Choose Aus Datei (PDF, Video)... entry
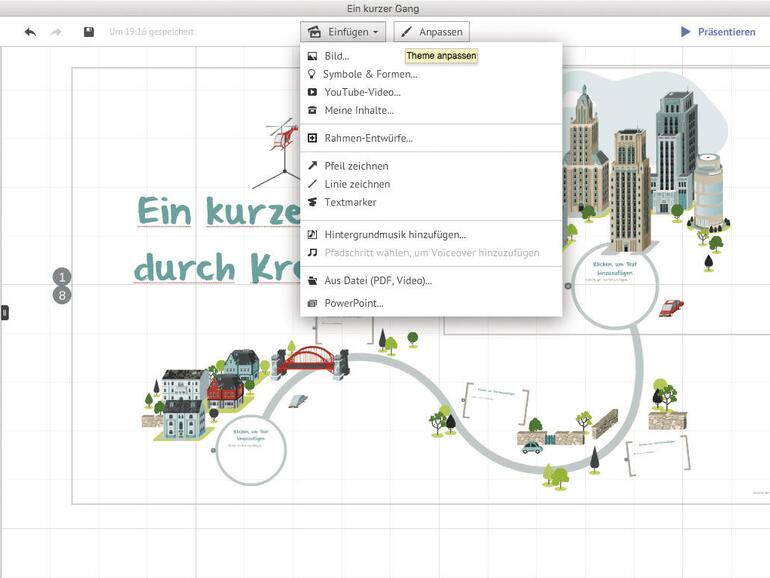 pos(431,281)
